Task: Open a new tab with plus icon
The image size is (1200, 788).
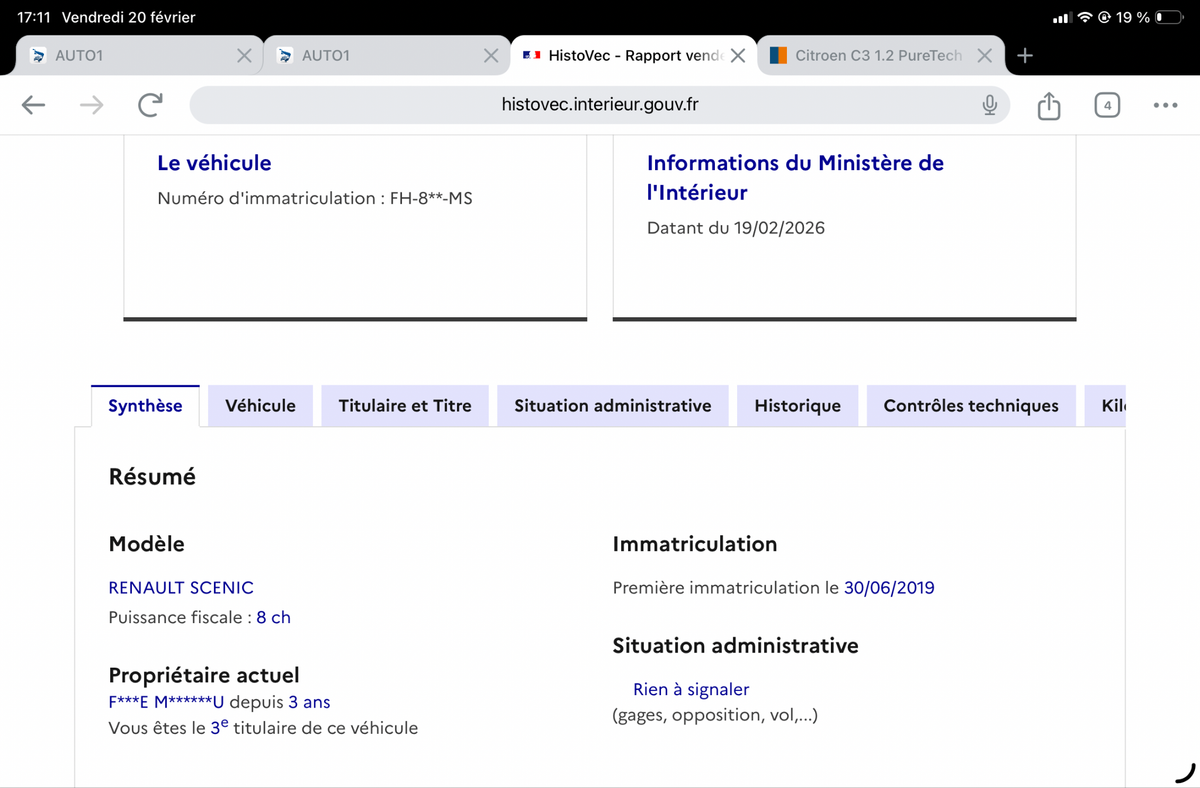Action: 1024,56
